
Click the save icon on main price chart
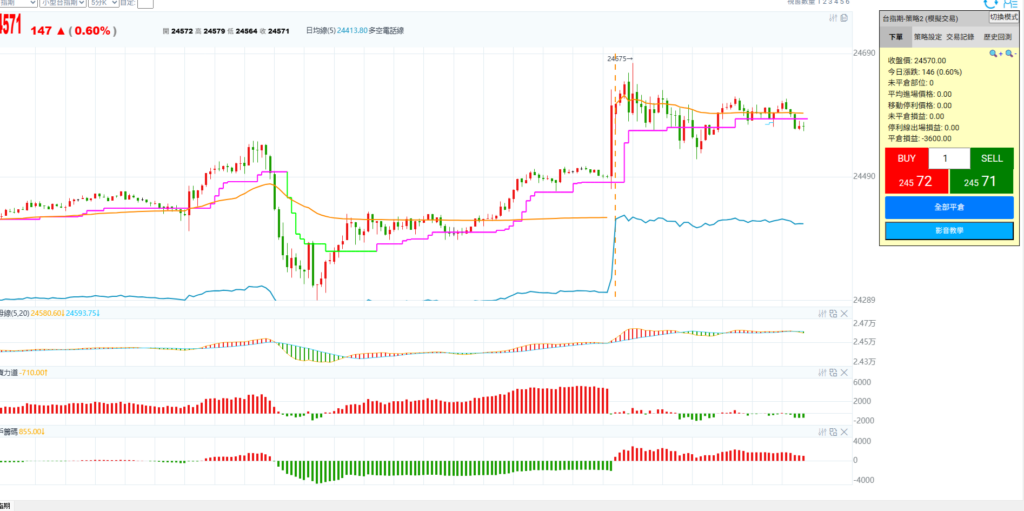[843, 17]
